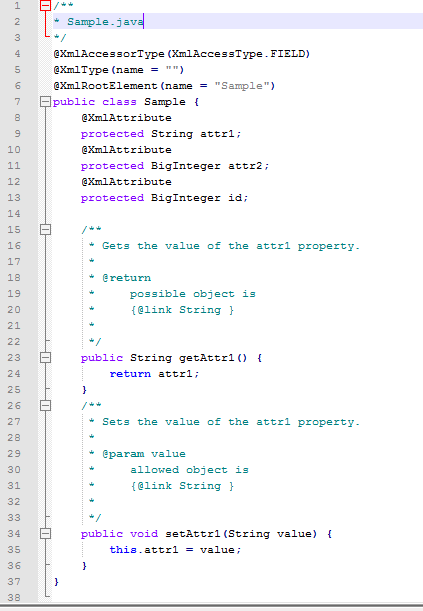Collapse the Javadoc fold marker on line 15
Image resolution: width=423 pixels, height=611 pixels.
46,230
